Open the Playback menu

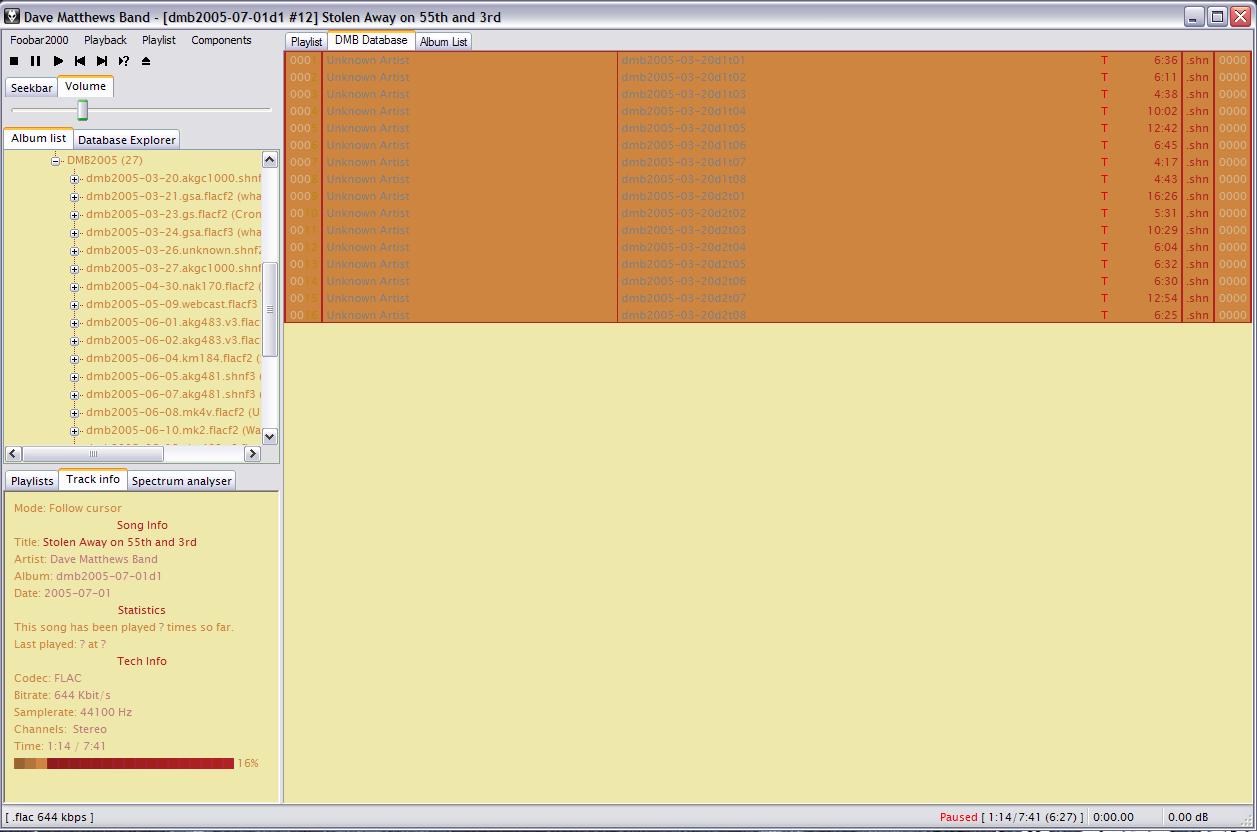coord(105,40)
